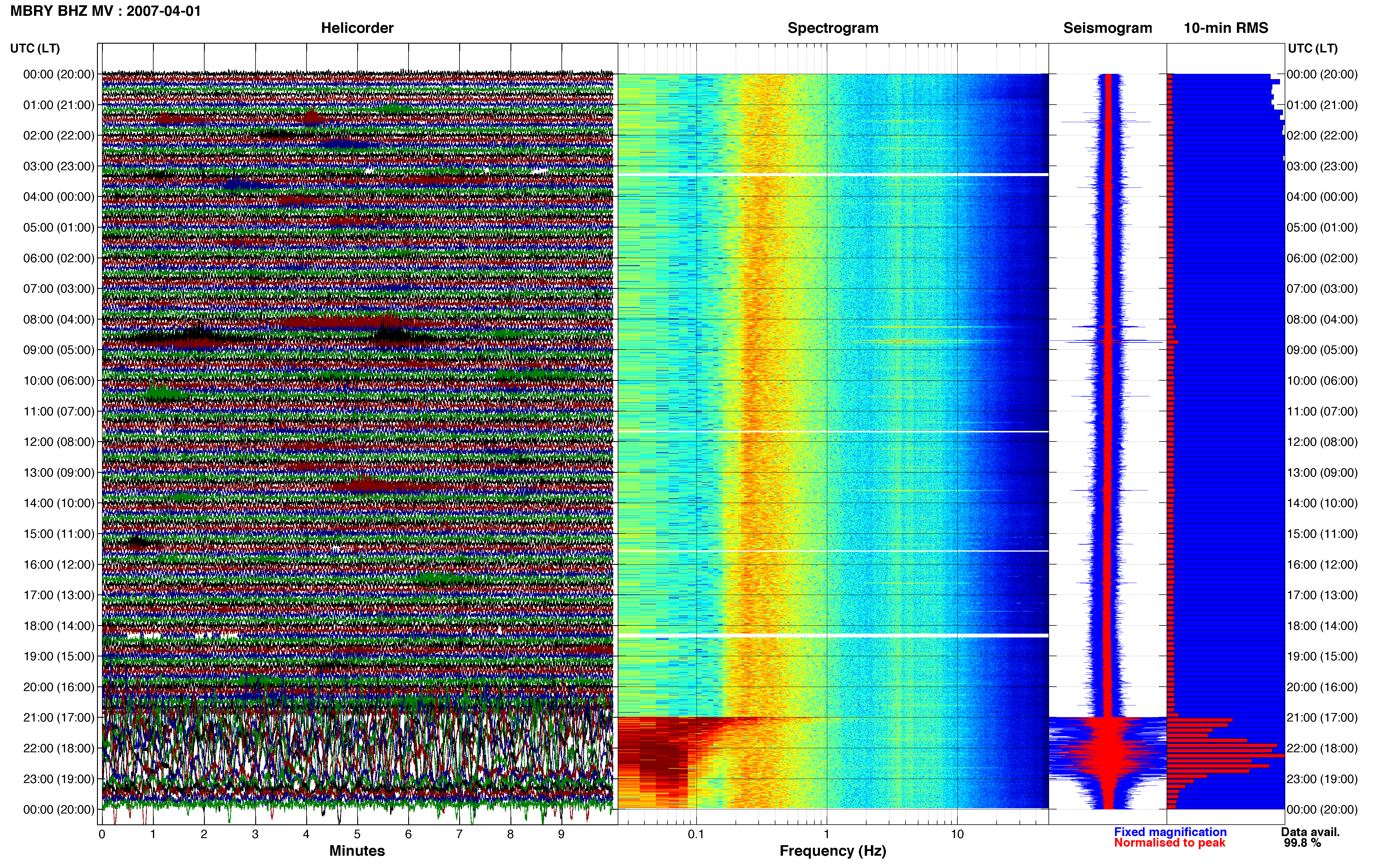Click the 'Helicorder' panel heading
Viewport: 1389px width, 868px height.
pyautogui.click(x=357, y=28)
